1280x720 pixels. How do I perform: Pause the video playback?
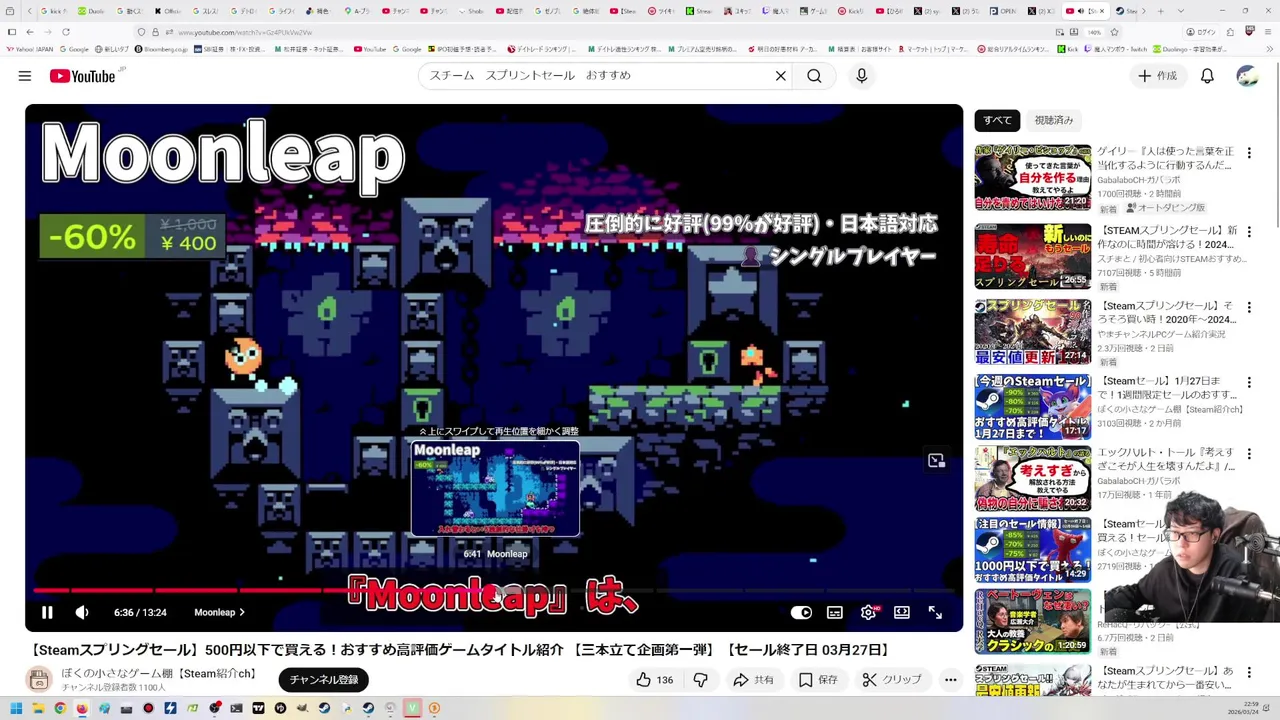click(47, 612)
